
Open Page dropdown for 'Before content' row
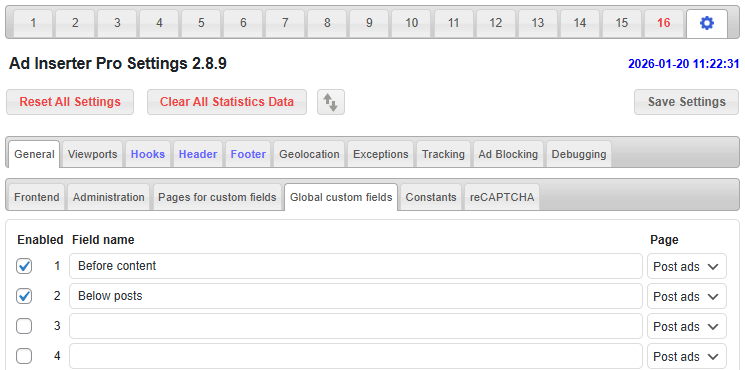[687, 266]
